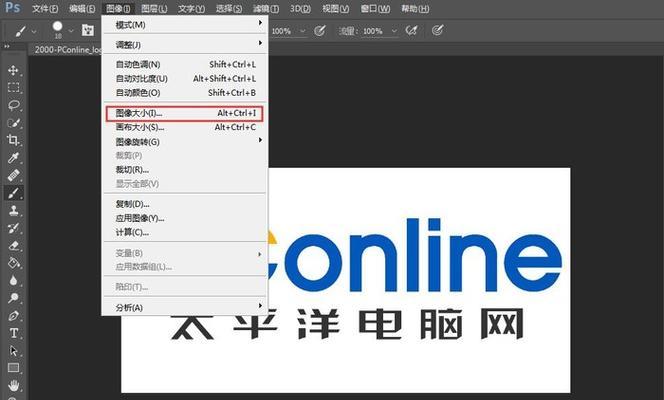Select the Type (T) tool
The height and width of the screenshot is (400, 664).
13,334
